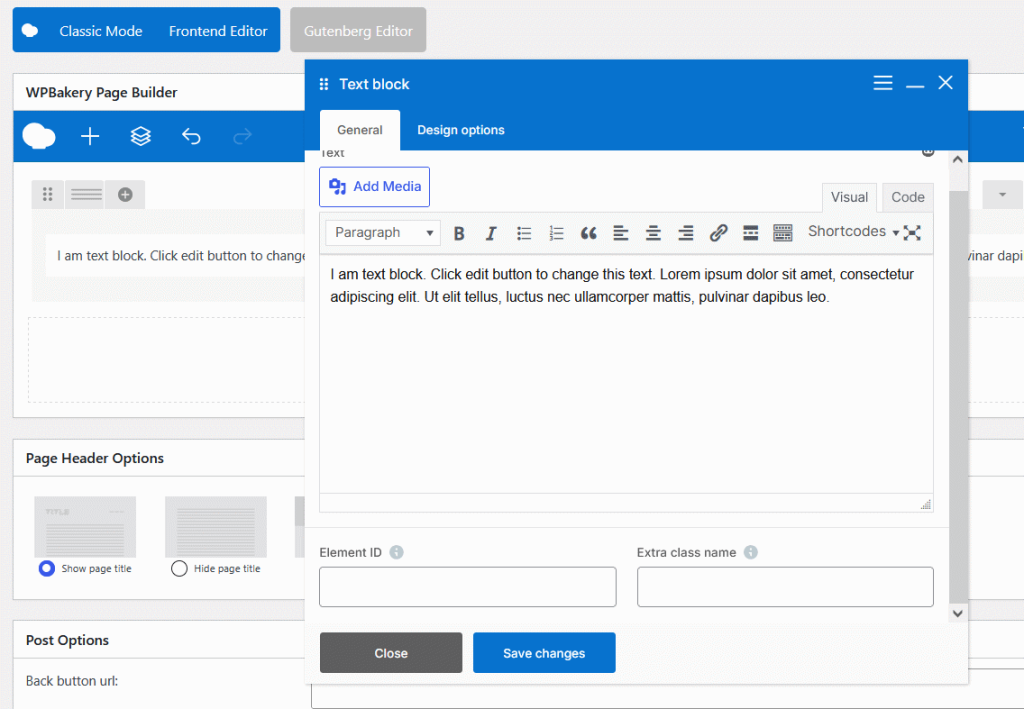The height and width of the screenshot is (709, 1024).
Task: Insert numbered list
Action: (x=556, y=233)
